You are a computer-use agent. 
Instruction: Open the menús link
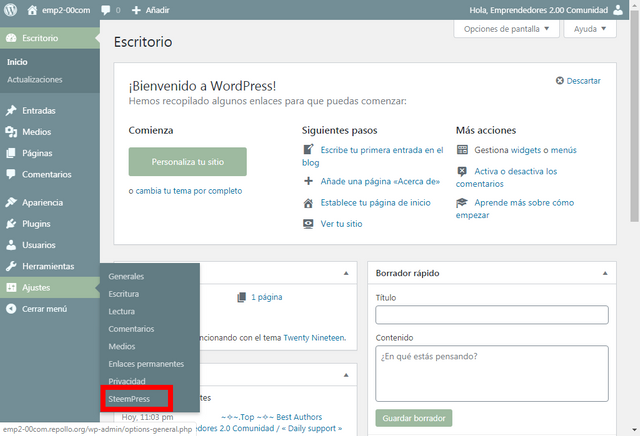pyautogui.click(x=564, y=150)
